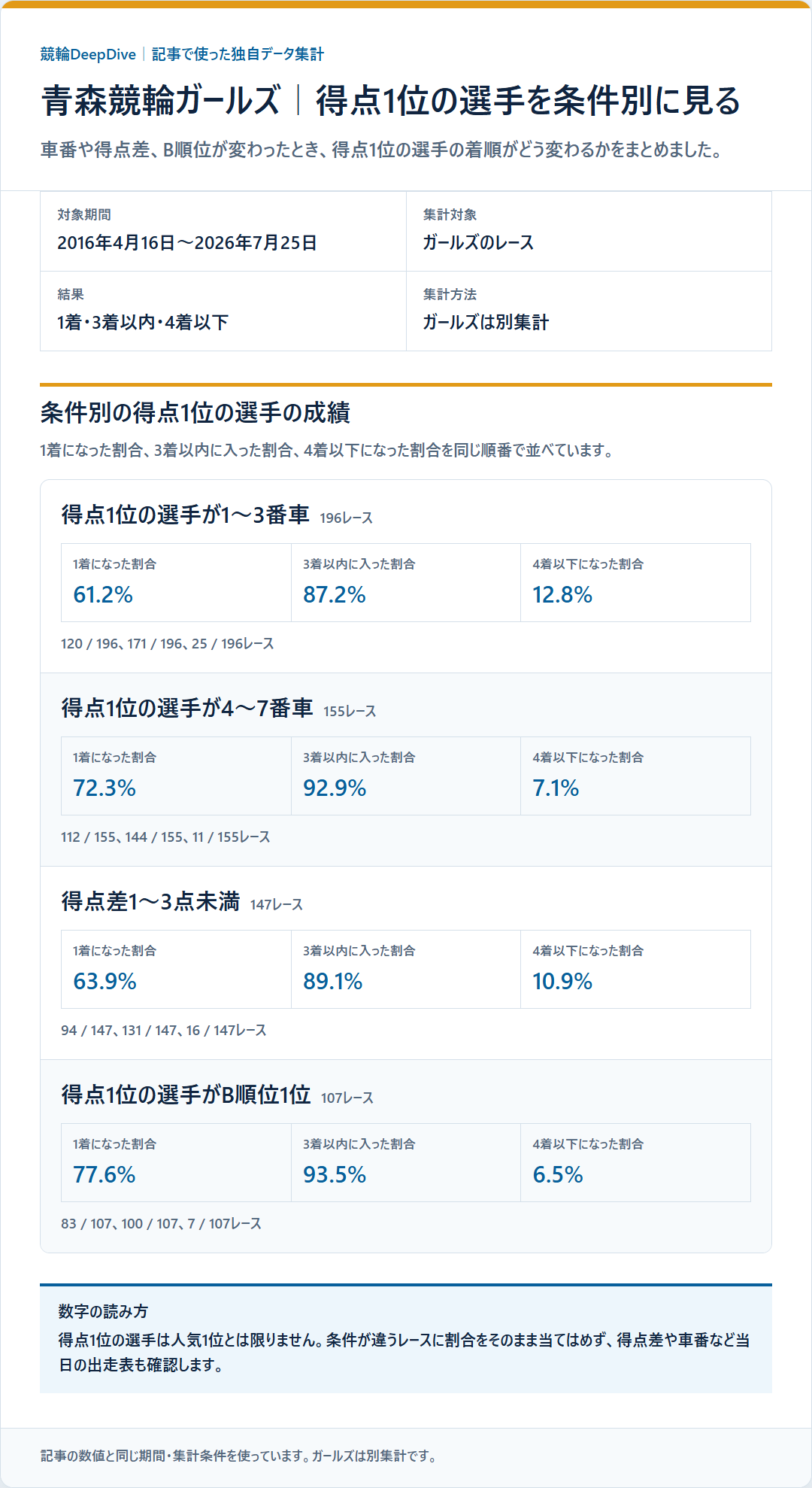Select the 得点1位の選手が4〜7番車 heading
Viewport: 812px width, 1488px height.
tap(187, 708)
